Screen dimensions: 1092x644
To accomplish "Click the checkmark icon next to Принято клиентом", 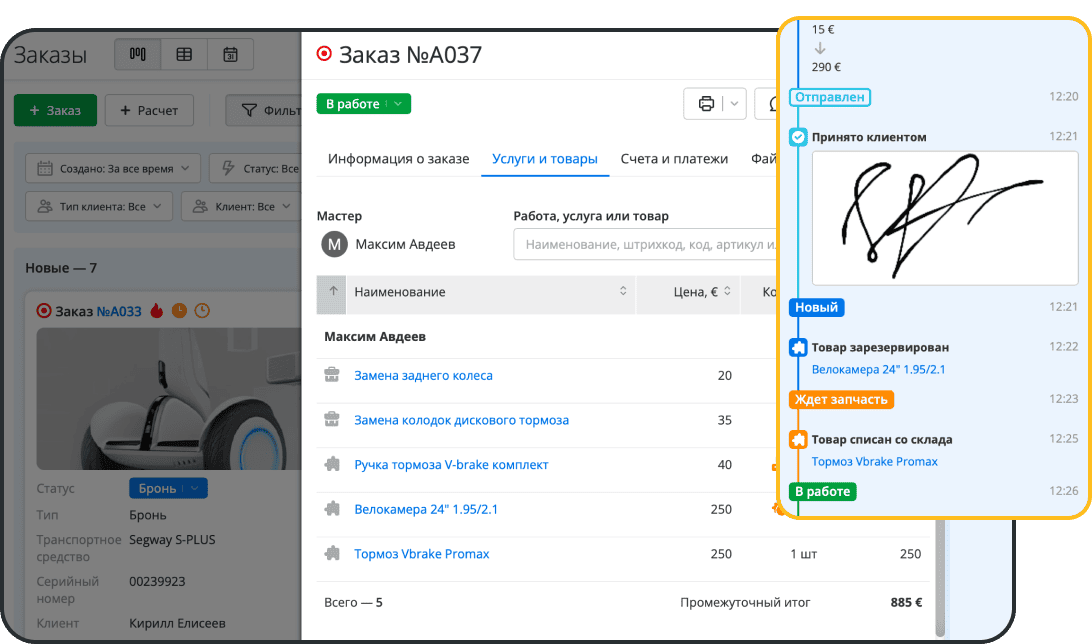I will pos(798,137).
